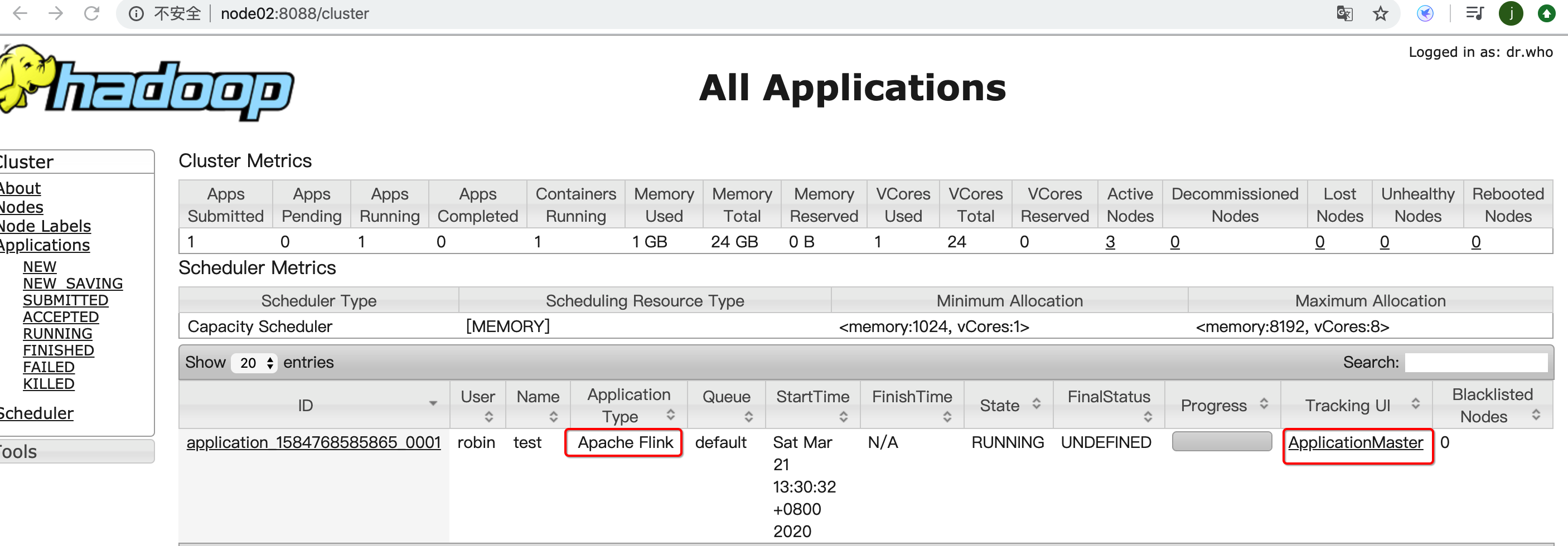Sort the table by User column
The height and width of the screenshot is (546, 1568).
pos(478,405)
